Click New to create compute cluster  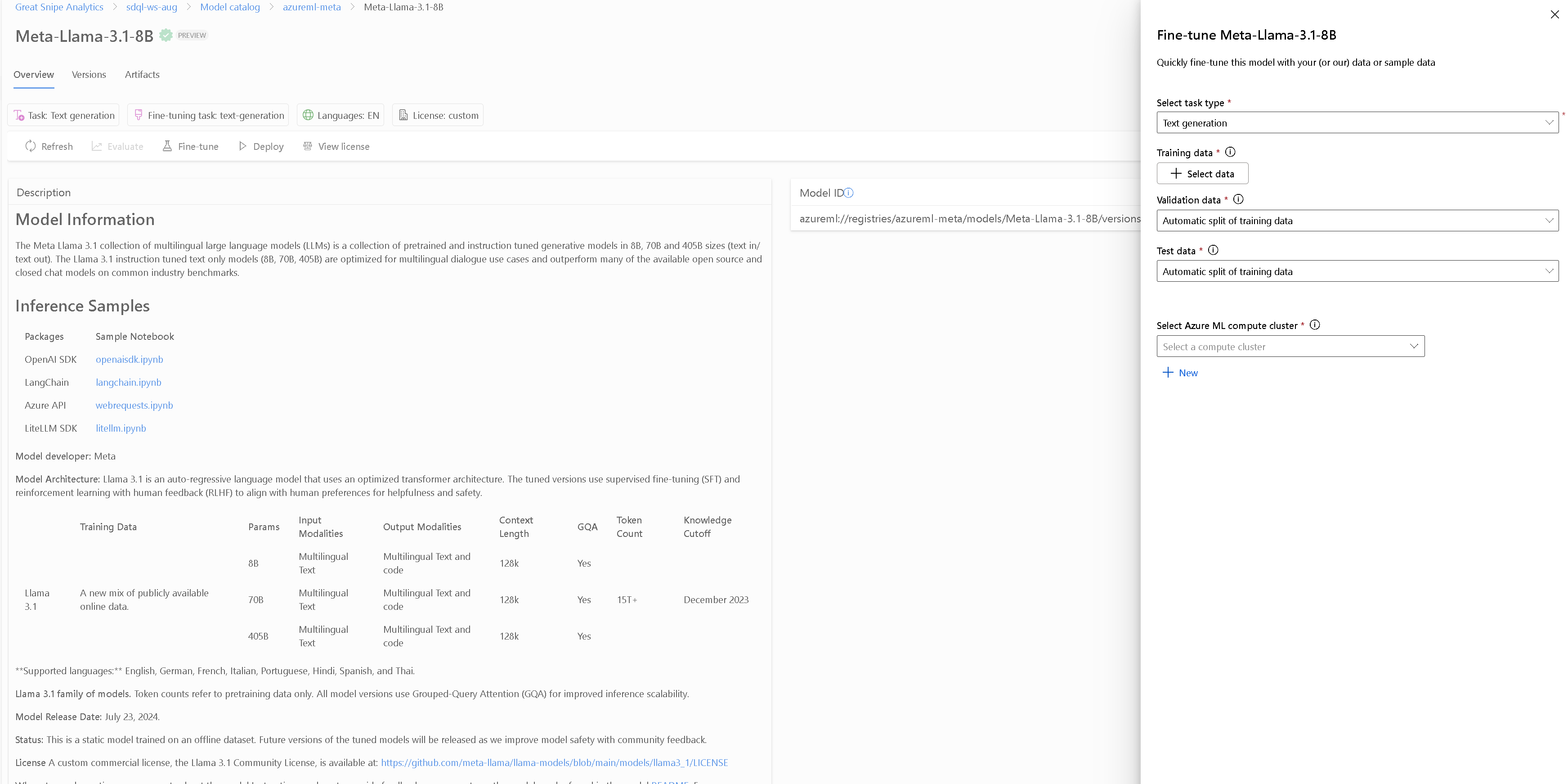coord(1180,373)
